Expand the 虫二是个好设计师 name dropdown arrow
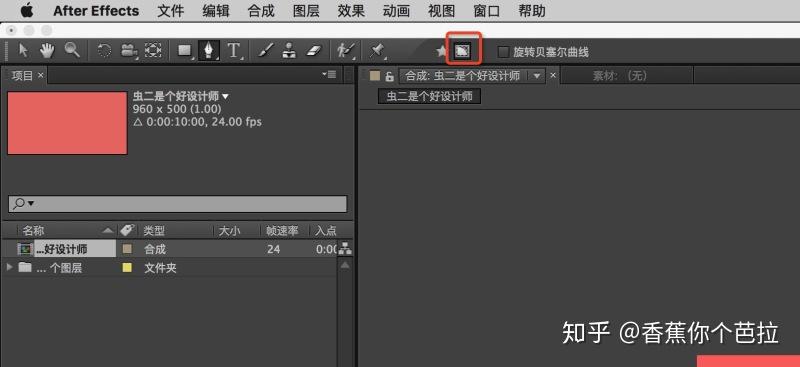 click(x=226, y=96)
